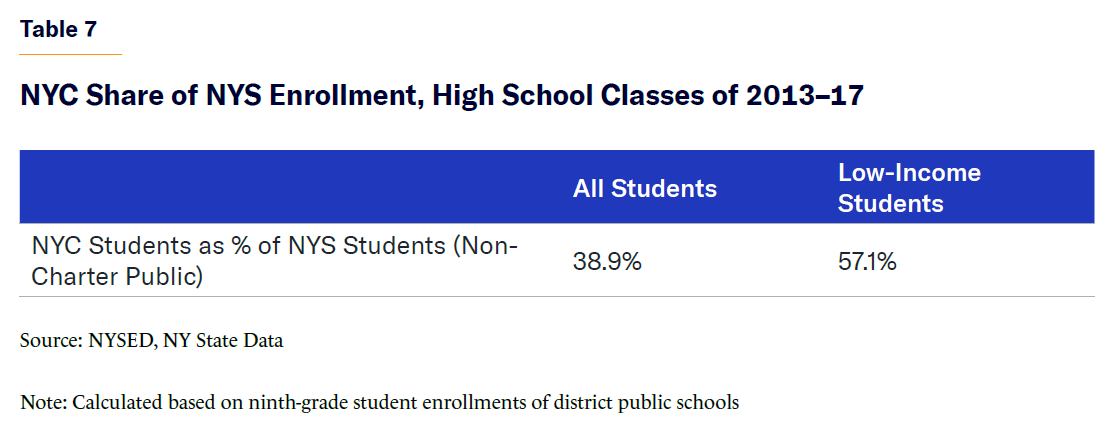Click the word "Note:" at the bottom
Screen dimensions: 1113x436
42,403
